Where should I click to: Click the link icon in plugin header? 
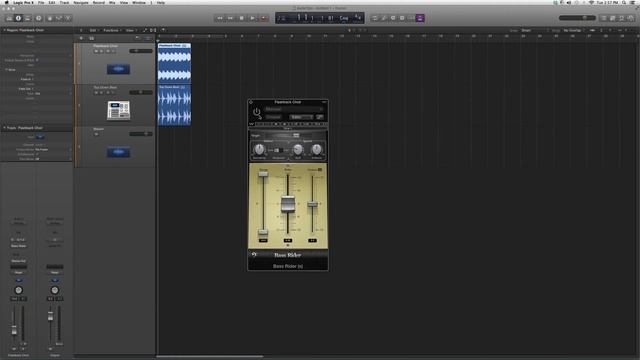(x=320, y=117)
